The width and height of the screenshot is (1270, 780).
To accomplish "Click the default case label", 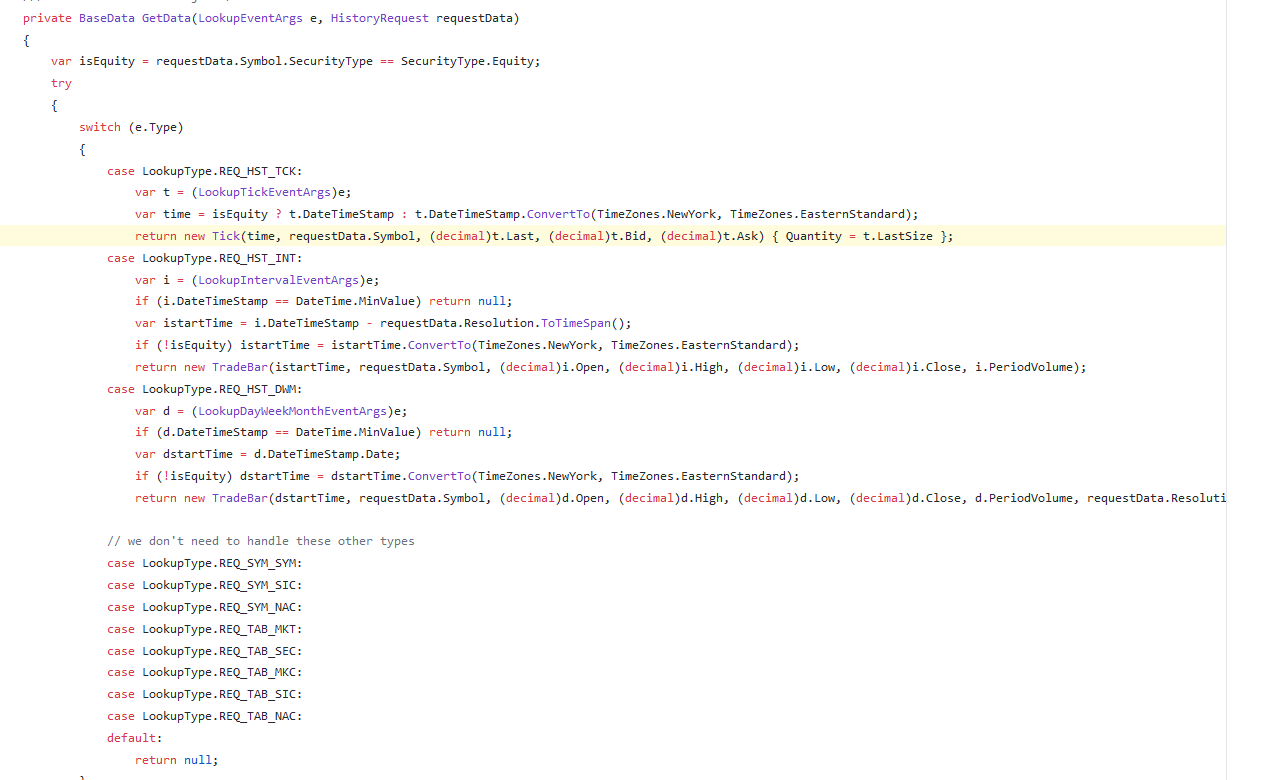I will coord(128,737).
